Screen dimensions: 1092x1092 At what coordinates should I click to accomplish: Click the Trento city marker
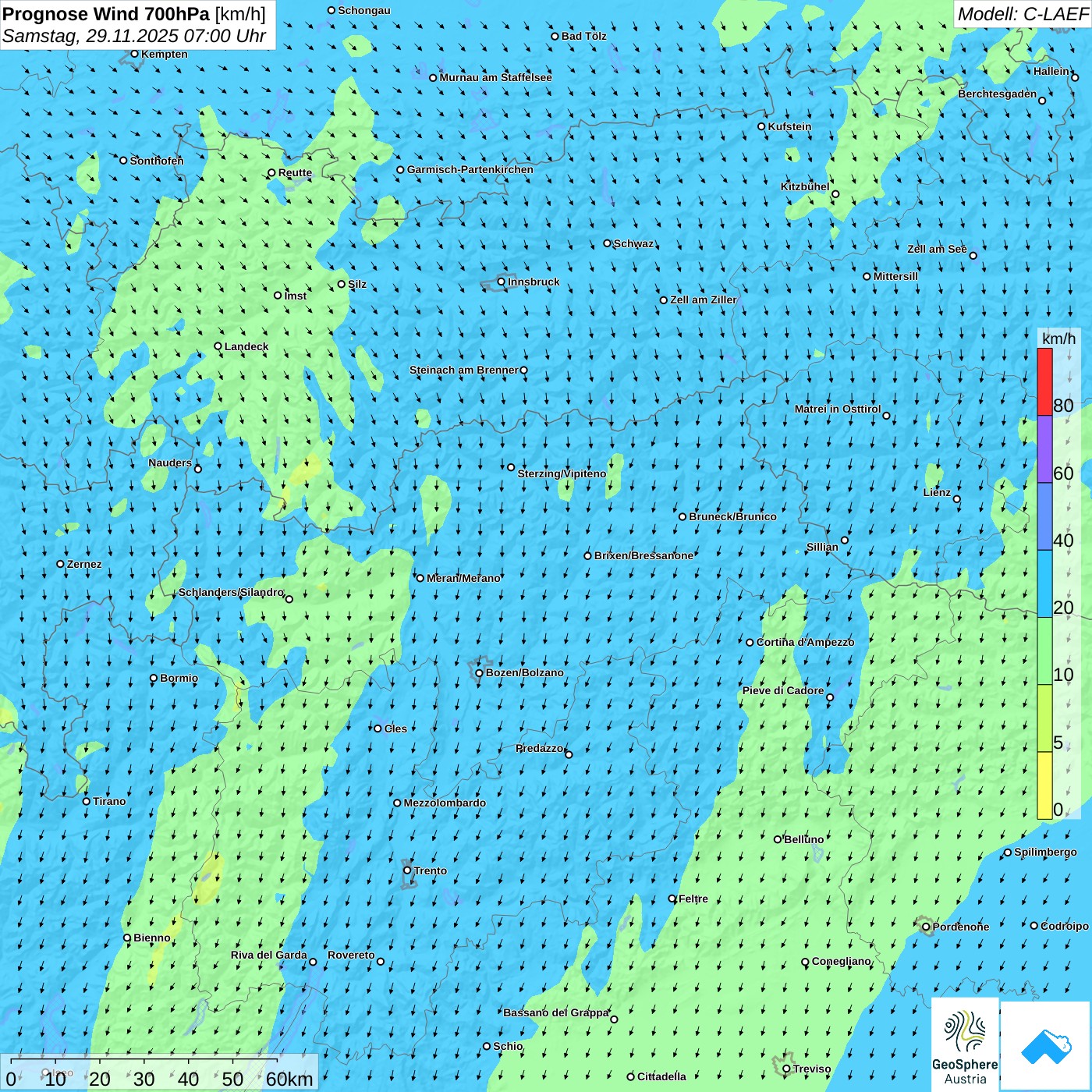pyautogui.click(x=407, y=870)
